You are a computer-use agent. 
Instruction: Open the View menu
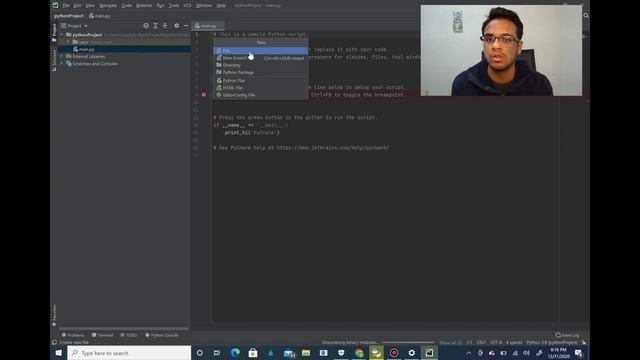90,6
